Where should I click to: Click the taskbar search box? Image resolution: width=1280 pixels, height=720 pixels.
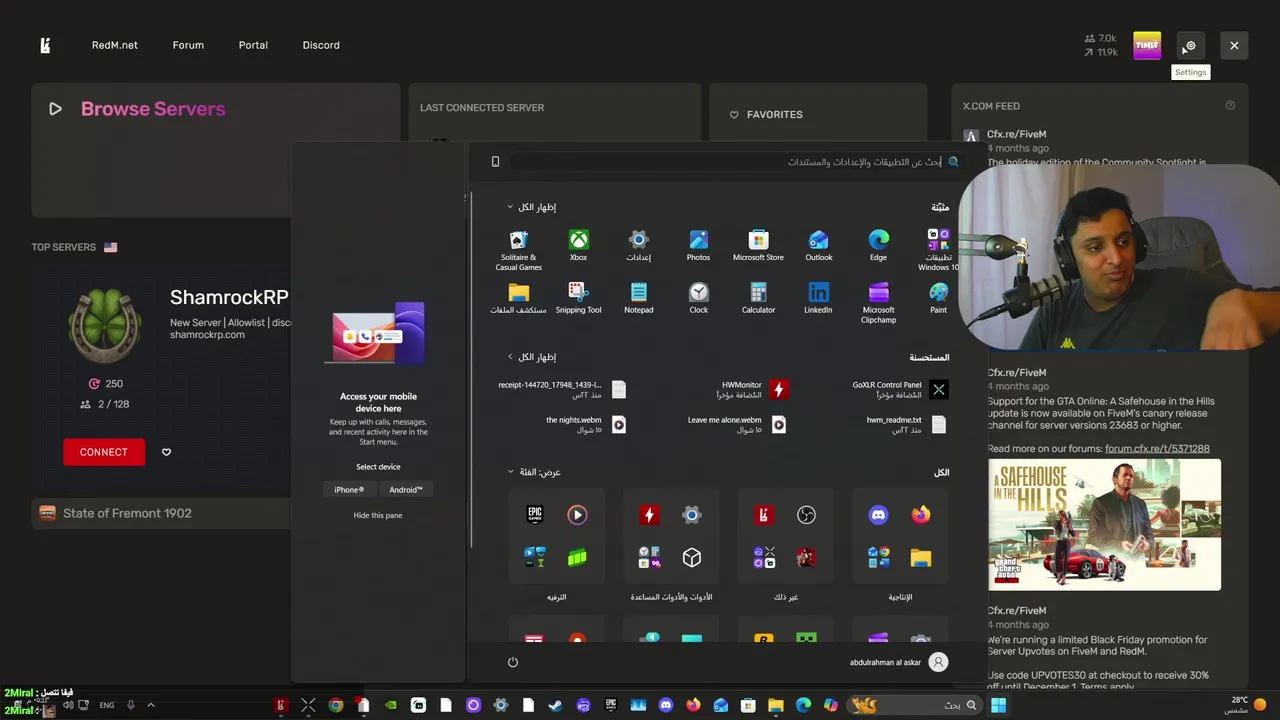click(914, 705)
